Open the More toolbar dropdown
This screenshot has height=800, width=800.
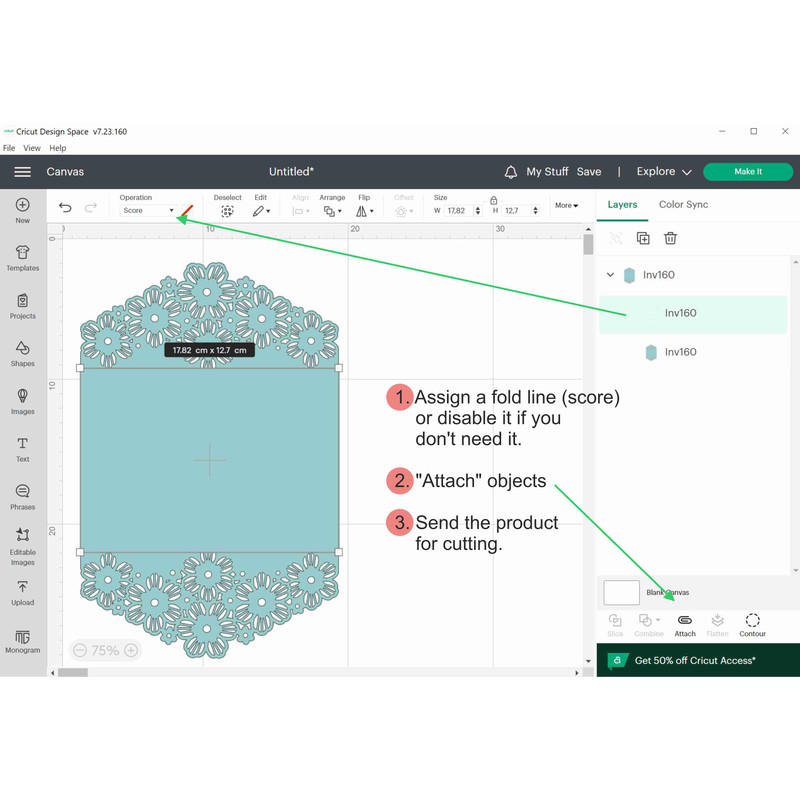(x=566, y=206)
